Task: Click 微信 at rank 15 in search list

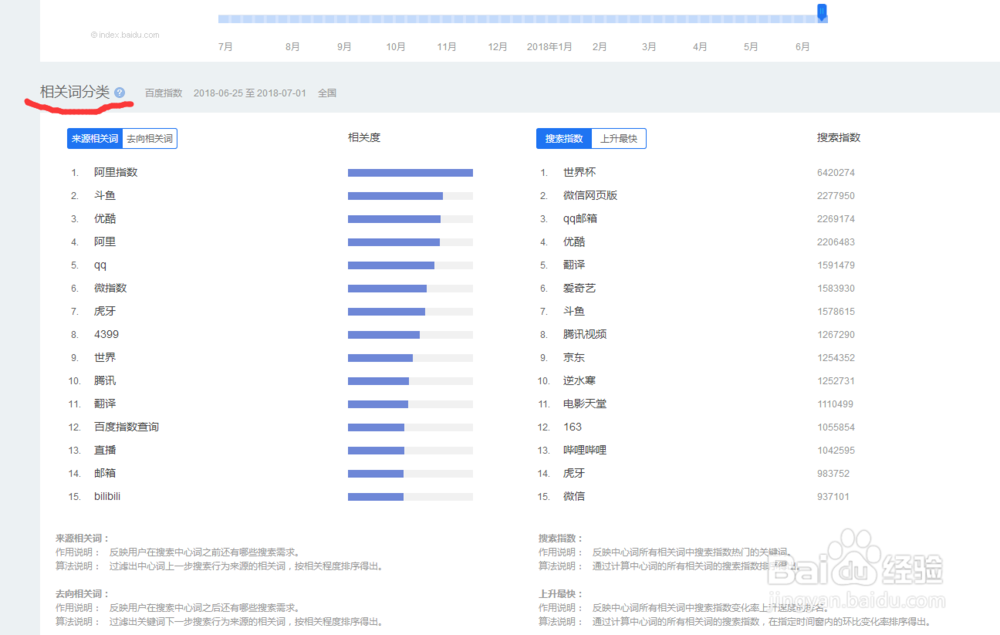Action: (573, 496)
